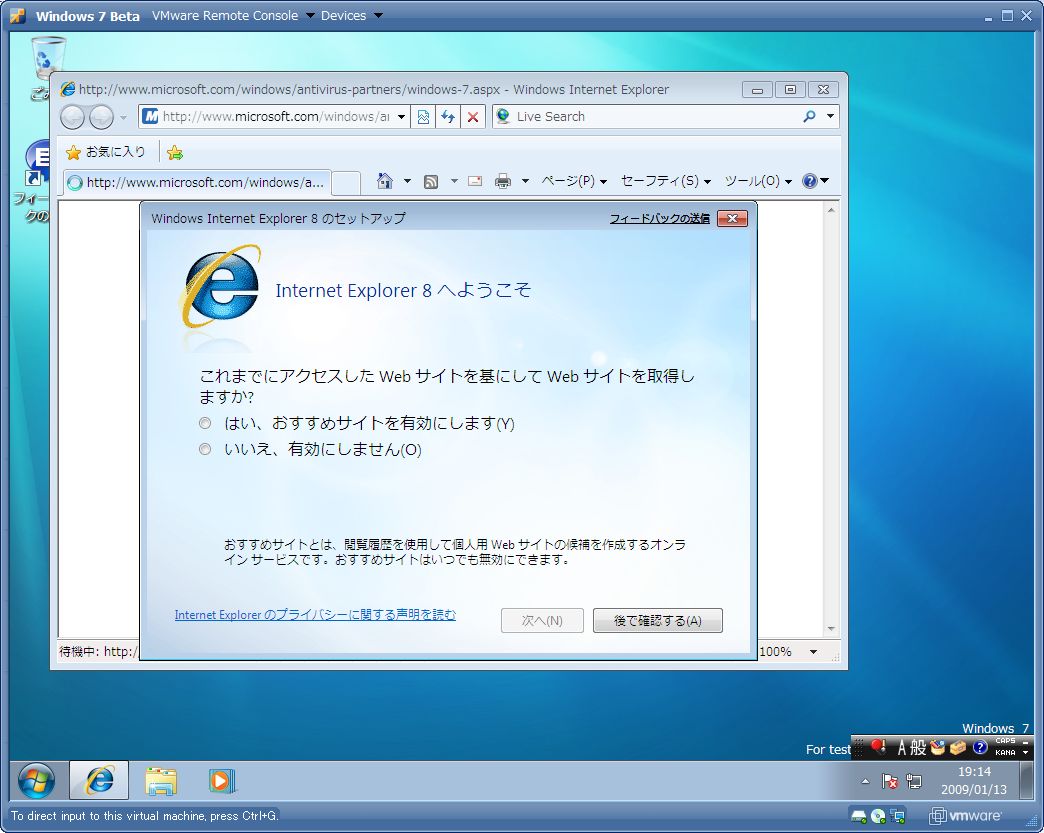Click the taskbar clock showing 19:14
Viewport: 1044px width, 833px height.
(x=973, y=780)
